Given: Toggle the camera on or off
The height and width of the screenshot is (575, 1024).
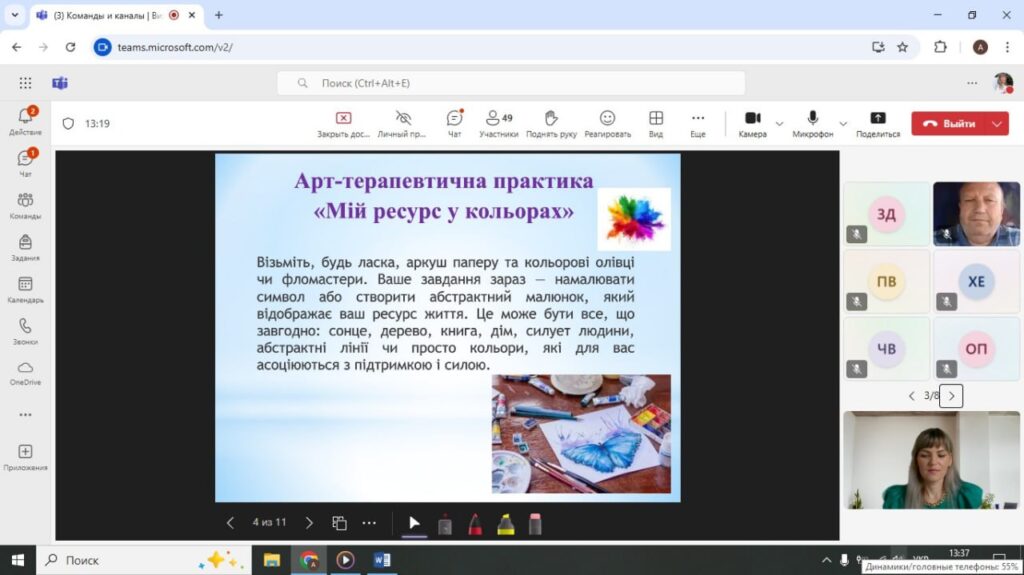Looking at the screenshot, I should tap(752, 123).
